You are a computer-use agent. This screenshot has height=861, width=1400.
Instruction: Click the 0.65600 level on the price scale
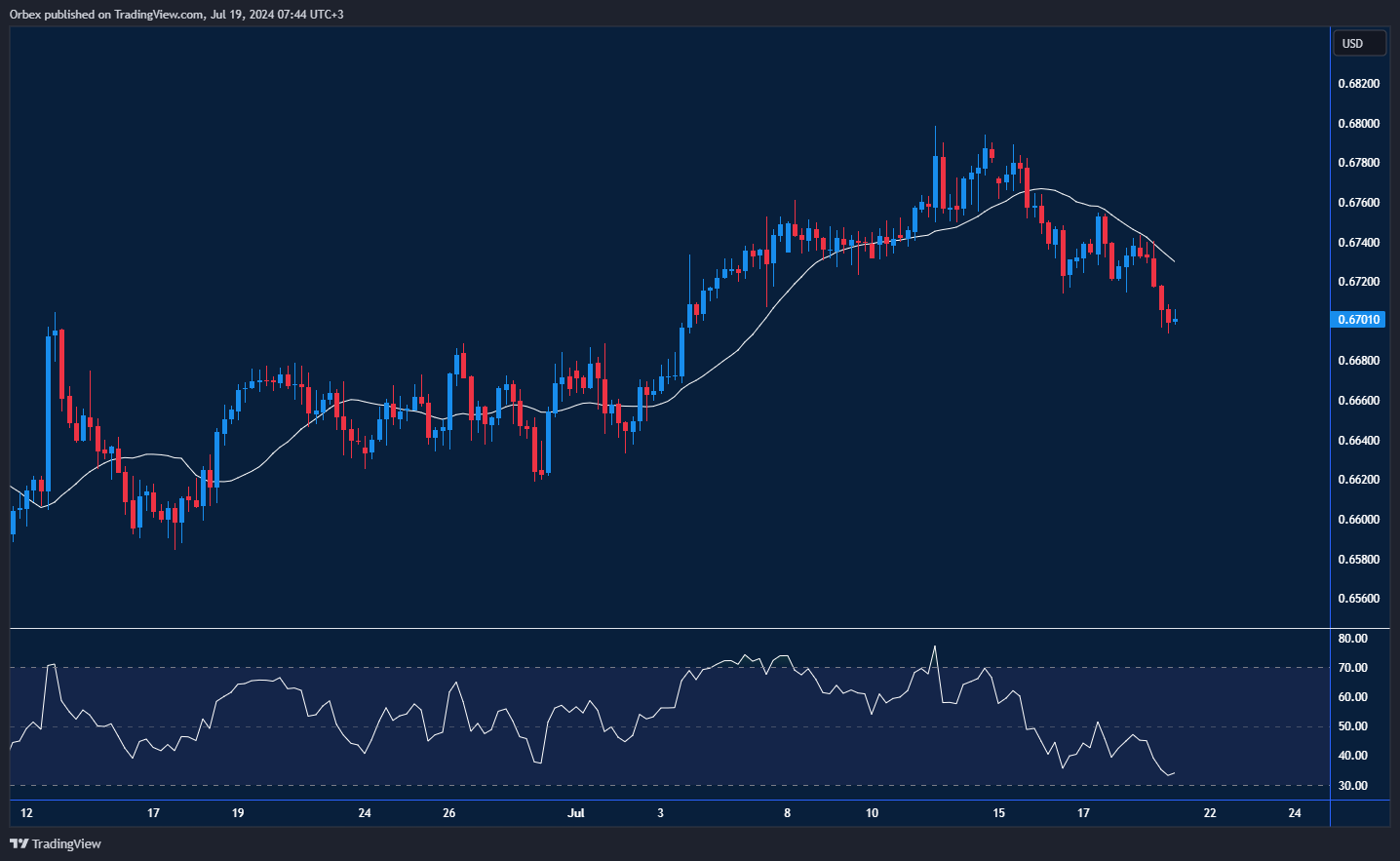coord(1358,599)
